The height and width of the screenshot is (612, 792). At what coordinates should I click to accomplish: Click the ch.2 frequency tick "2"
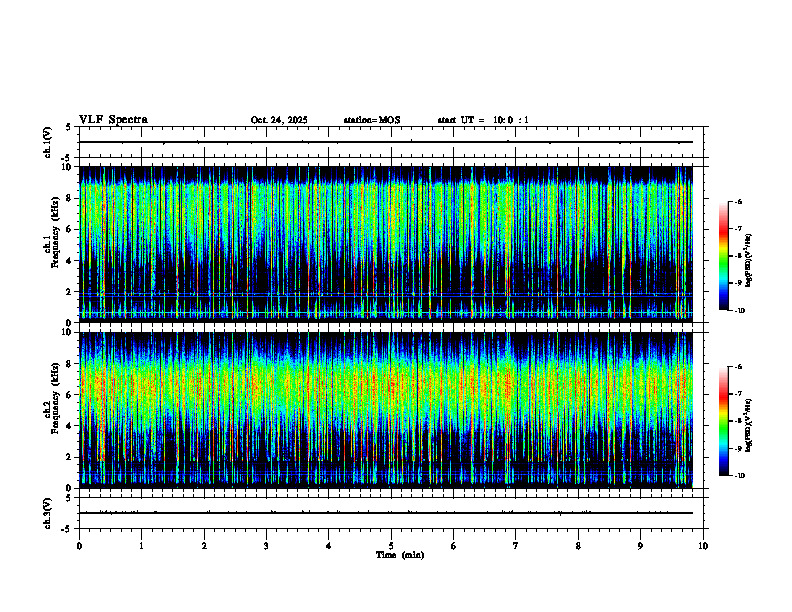pyautogui.click(x=69, y=457)
